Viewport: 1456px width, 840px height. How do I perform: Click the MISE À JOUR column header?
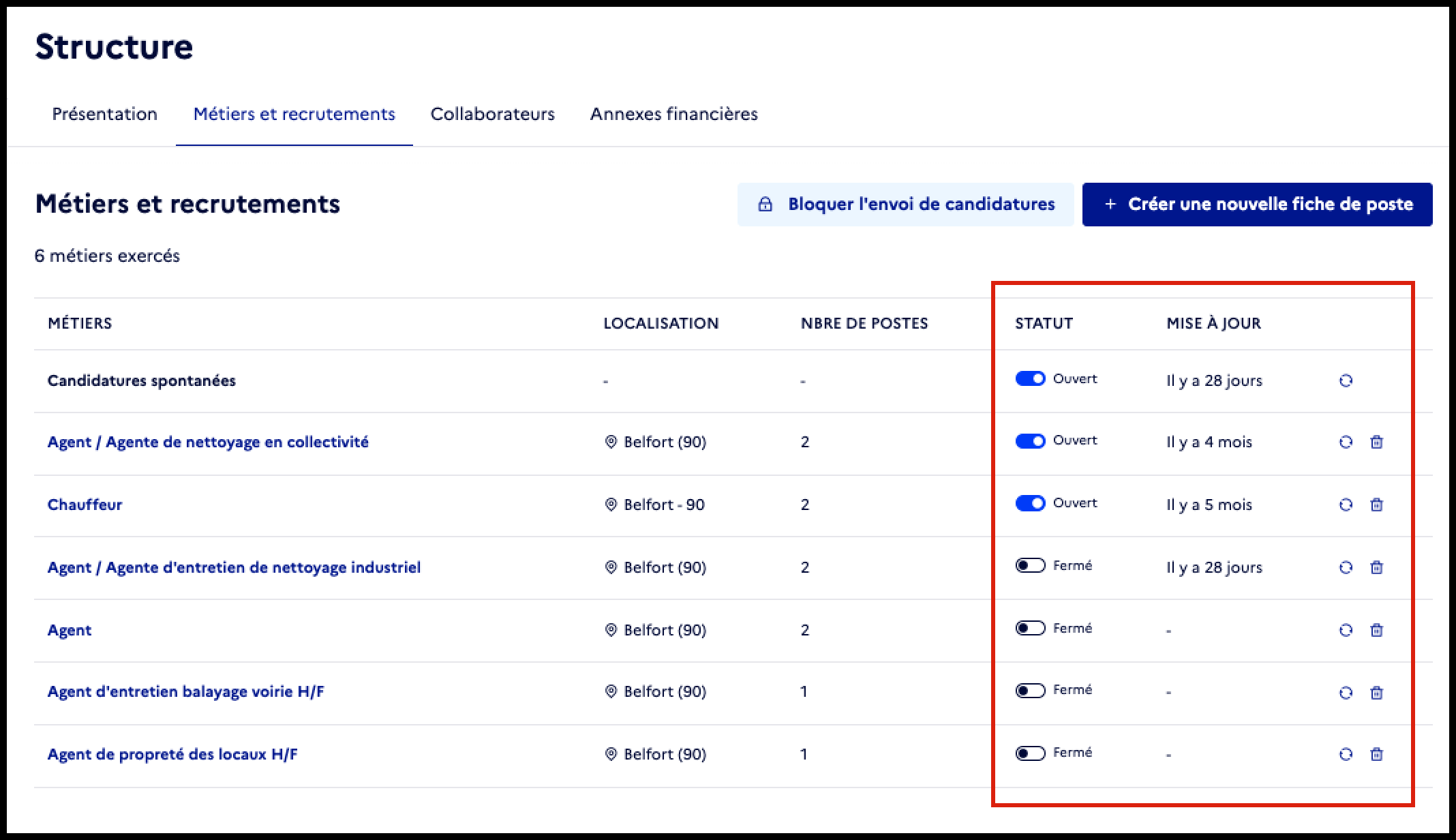[1213, 323]
